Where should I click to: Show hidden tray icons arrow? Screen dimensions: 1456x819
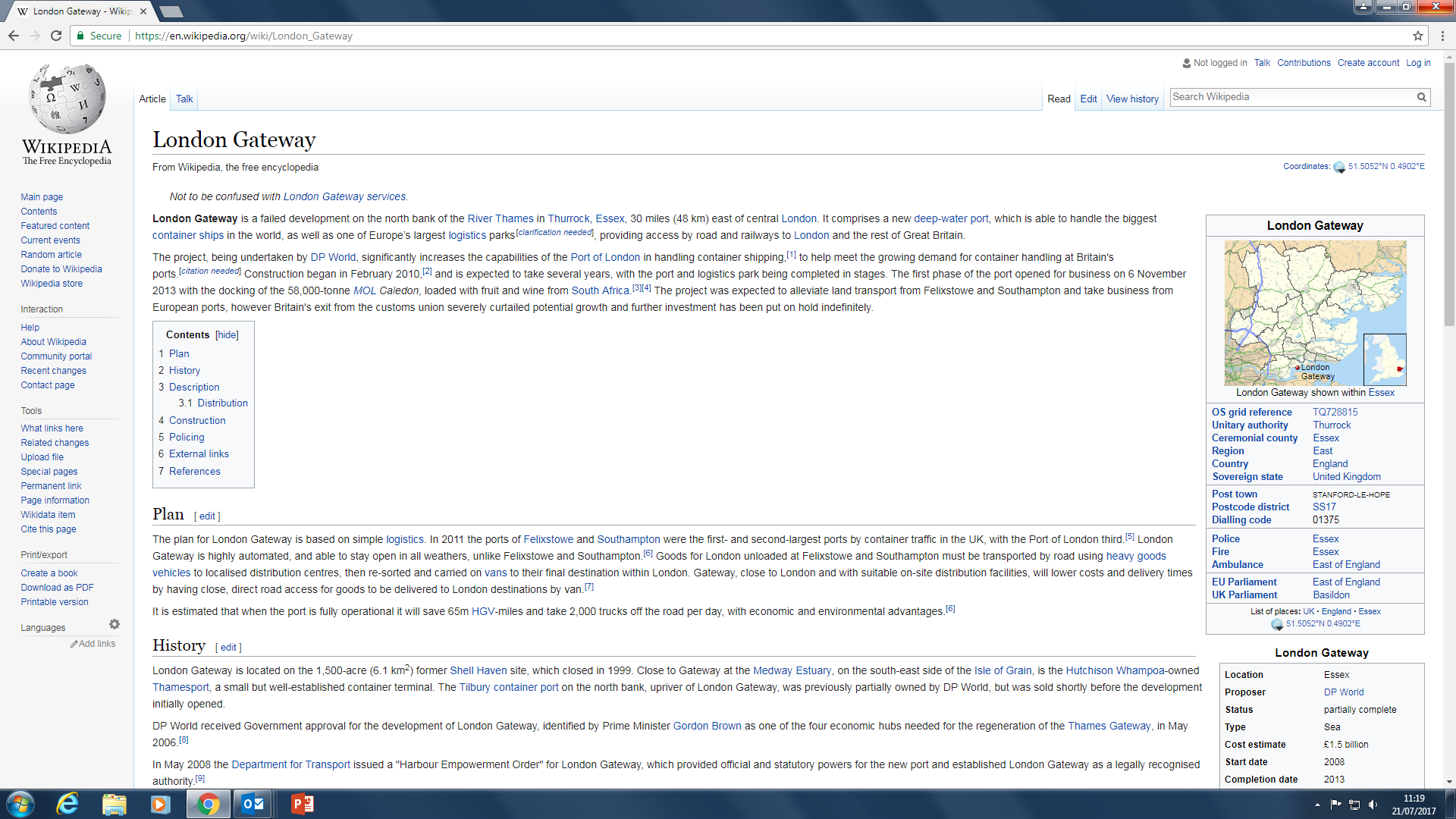tap(1317, 805)
